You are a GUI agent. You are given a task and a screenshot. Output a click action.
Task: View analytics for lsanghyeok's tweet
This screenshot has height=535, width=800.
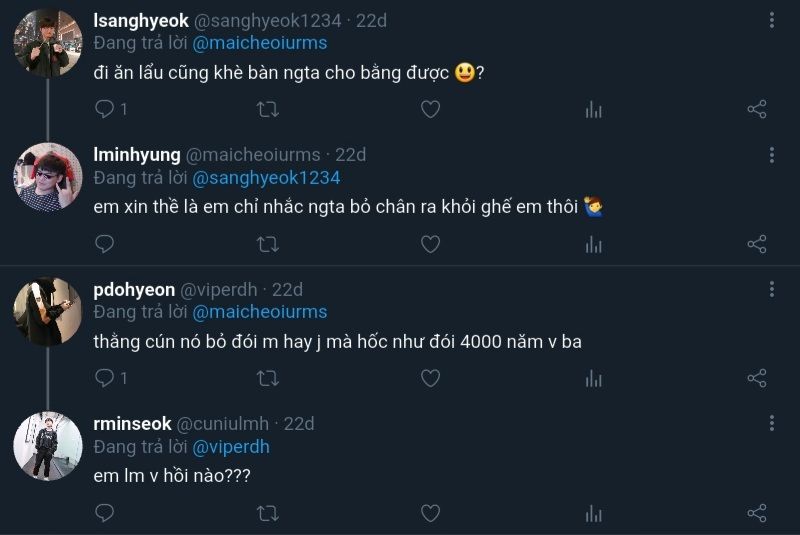tap(593, 109)
